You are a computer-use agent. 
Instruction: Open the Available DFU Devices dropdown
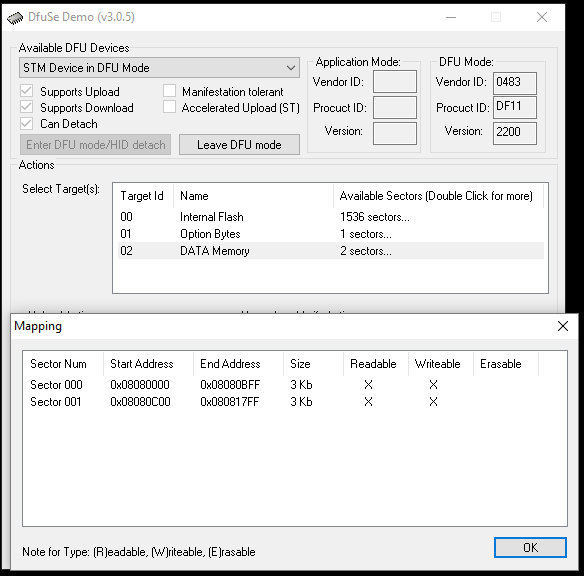[x=159, y=68]
